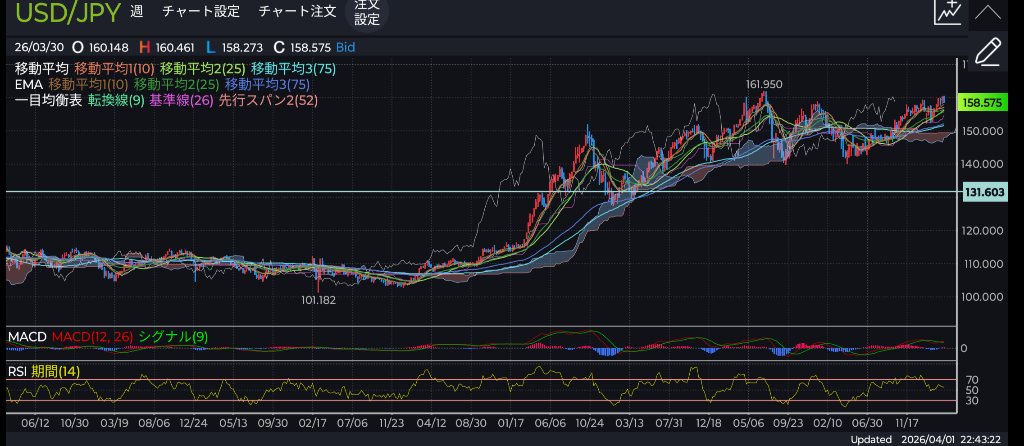Select the EMA indicator label
1024x446 pixels.
point(28,85)
